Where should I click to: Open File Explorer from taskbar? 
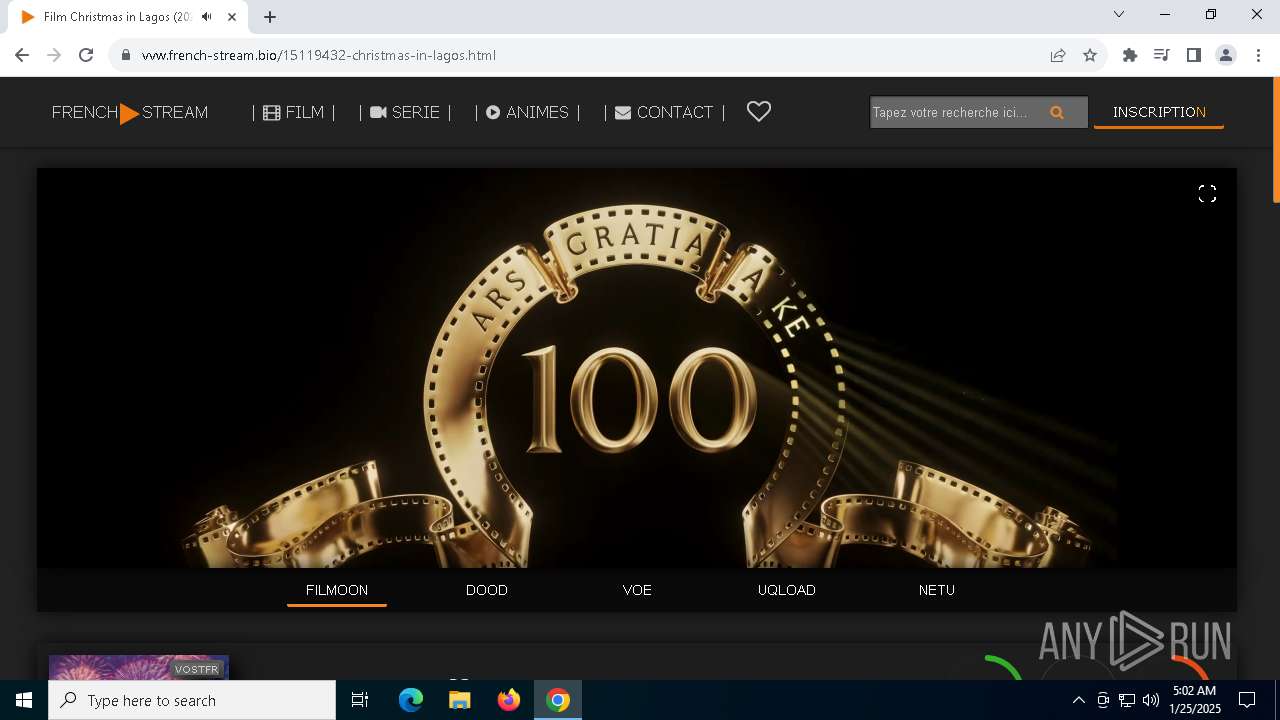click(x=460, y=700)
